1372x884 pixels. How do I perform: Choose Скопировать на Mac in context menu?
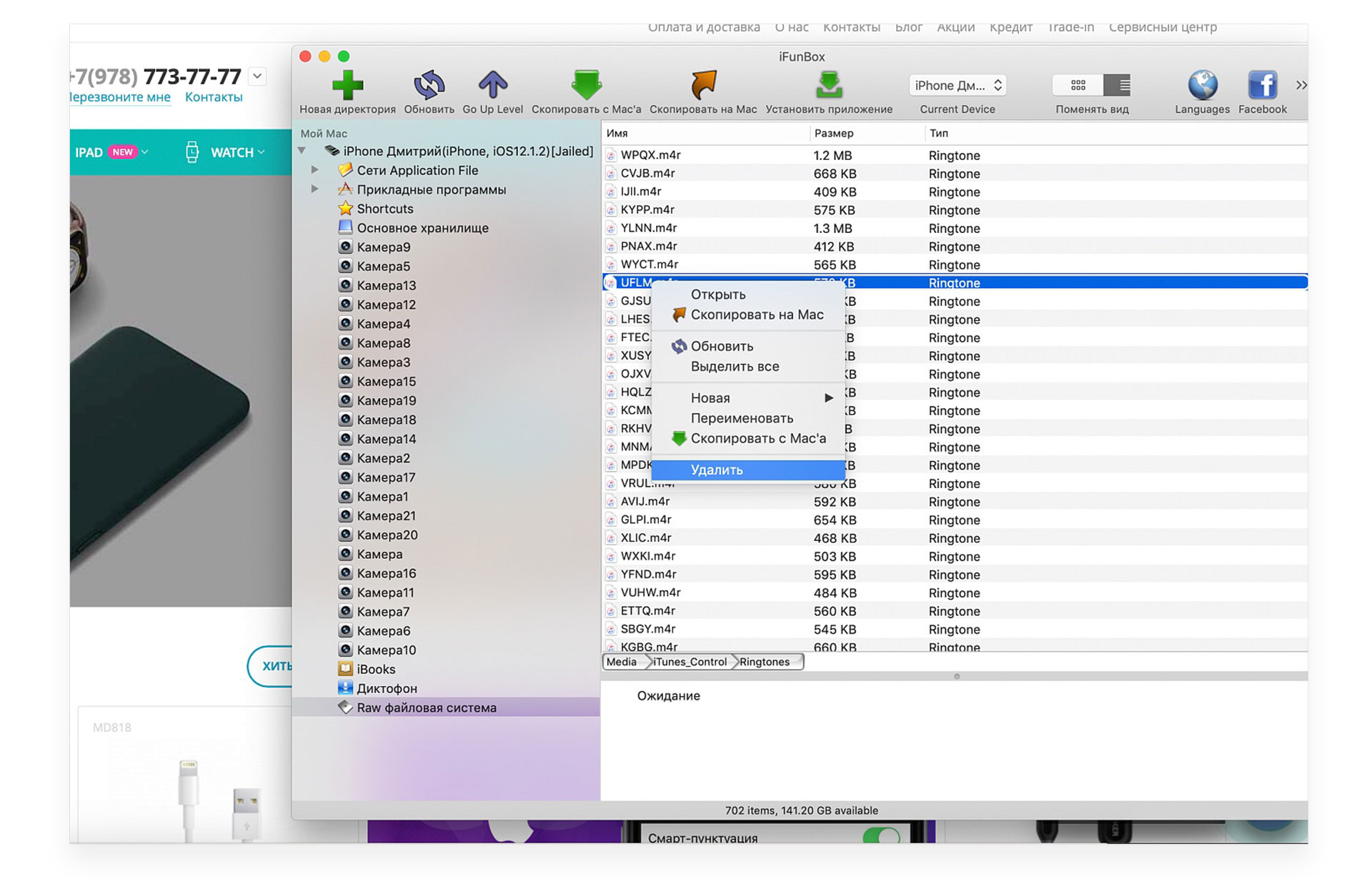(748, 314)
